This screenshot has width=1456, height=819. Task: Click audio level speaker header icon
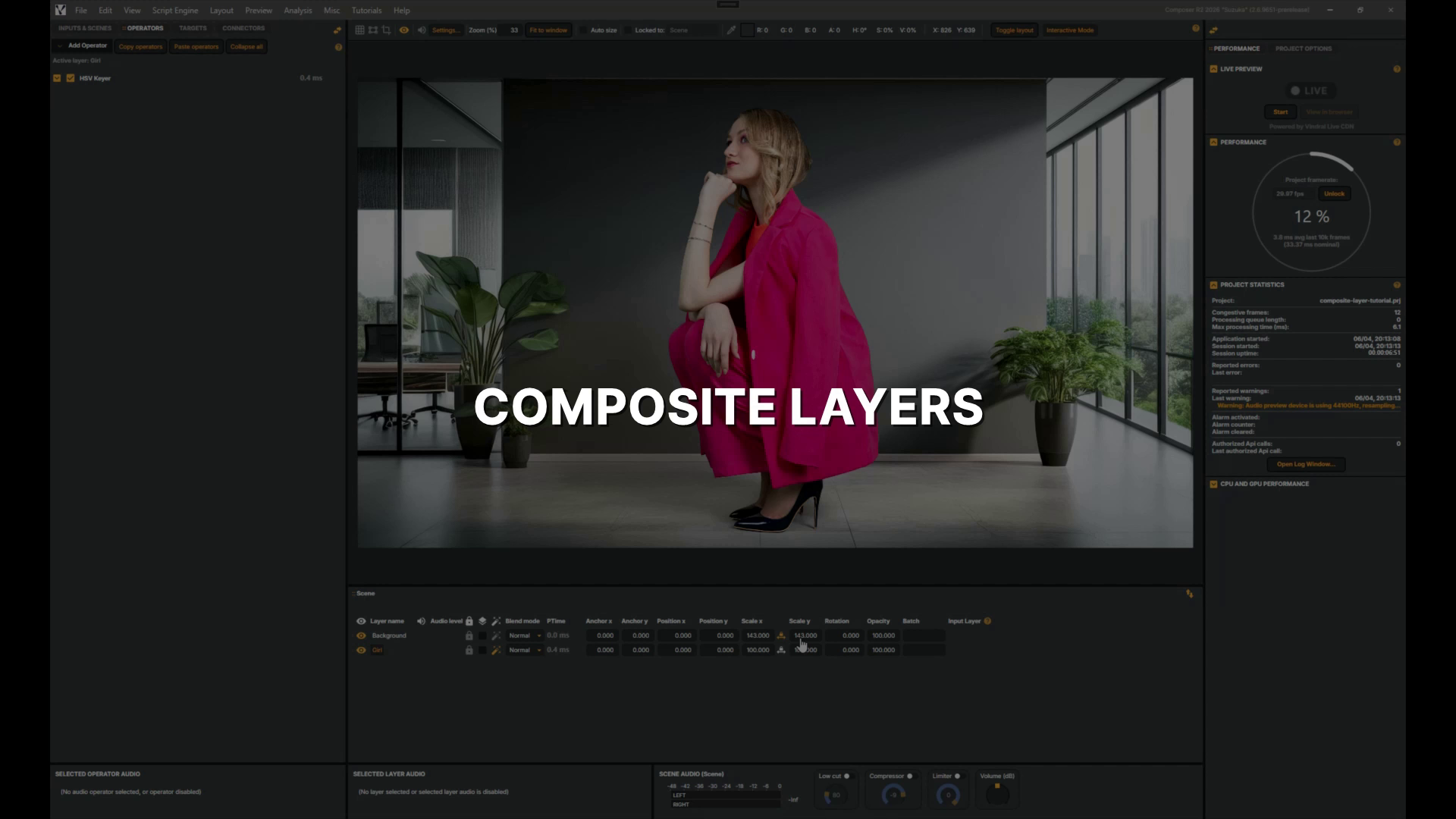click(x=421, y=621)
